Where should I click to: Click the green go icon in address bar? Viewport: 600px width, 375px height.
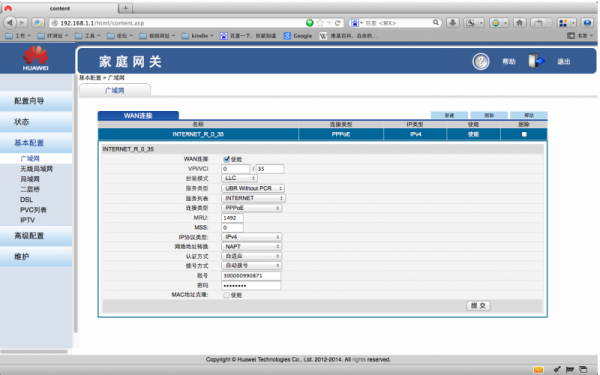click(x=310, y=23)
